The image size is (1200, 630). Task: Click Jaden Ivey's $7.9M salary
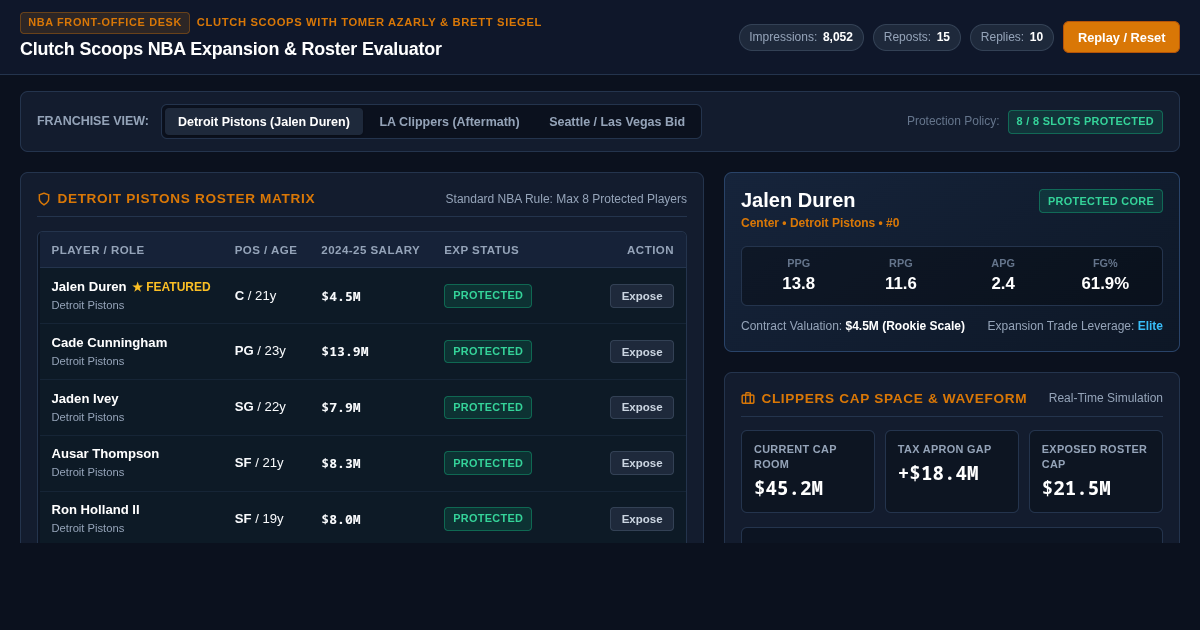[x=341, y=407]
